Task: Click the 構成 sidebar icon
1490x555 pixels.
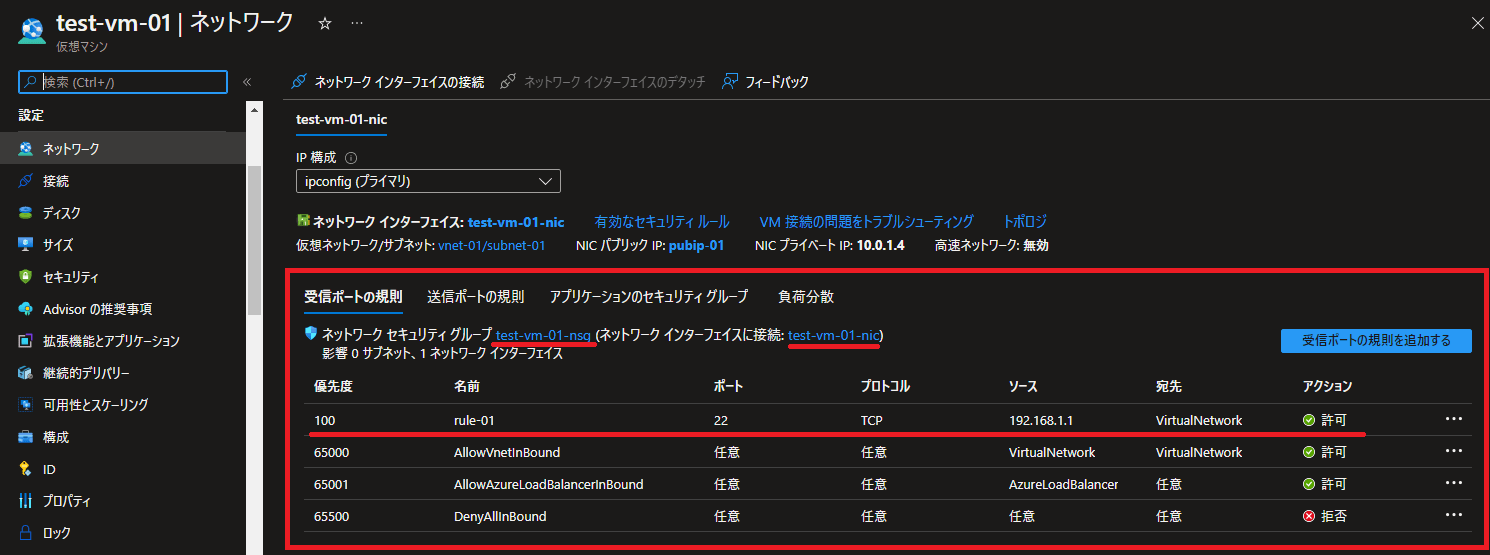Action: 25,437
